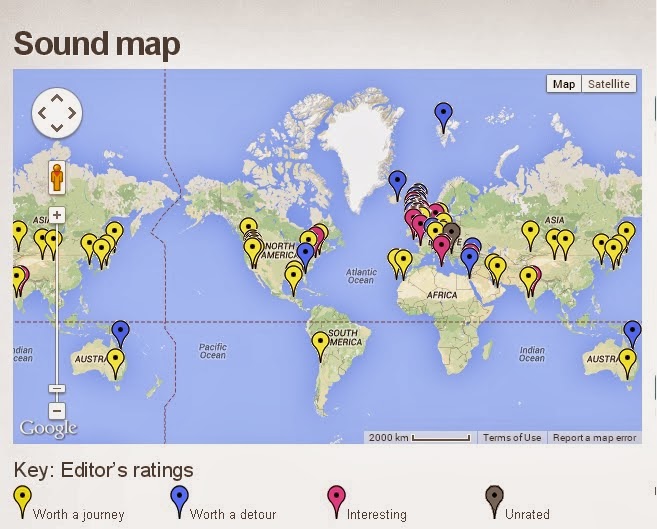Click the pan left arrow on map control
Image resolution: width=657 pixels, height=529 pixels.
pos(42,113)
